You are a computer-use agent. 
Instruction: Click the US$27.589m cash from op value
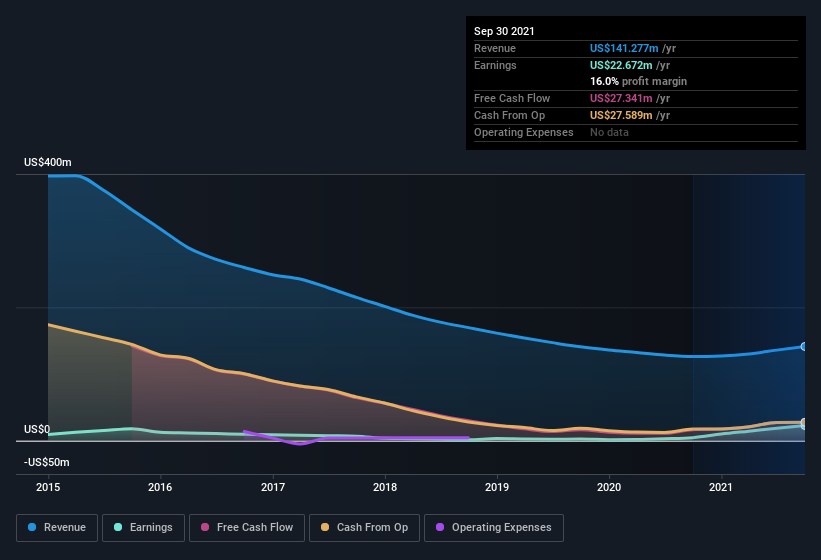pos(621,115)
